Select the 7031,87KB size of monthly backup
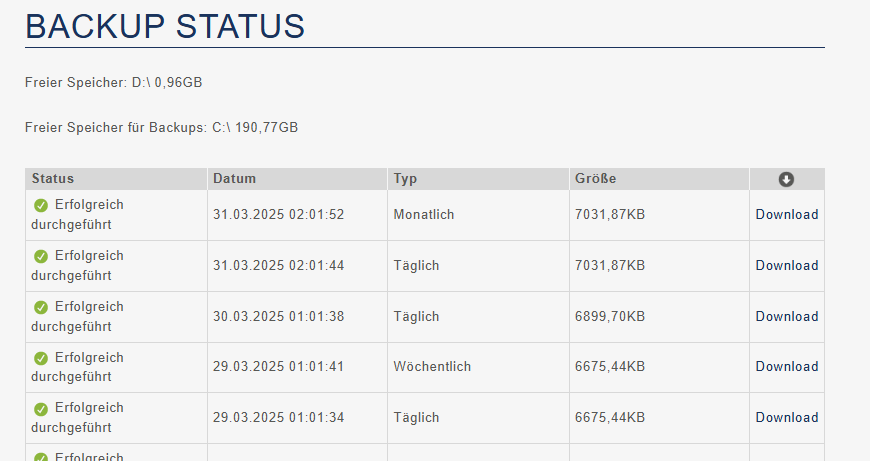 pyautogui.click(x=610, y=215)
